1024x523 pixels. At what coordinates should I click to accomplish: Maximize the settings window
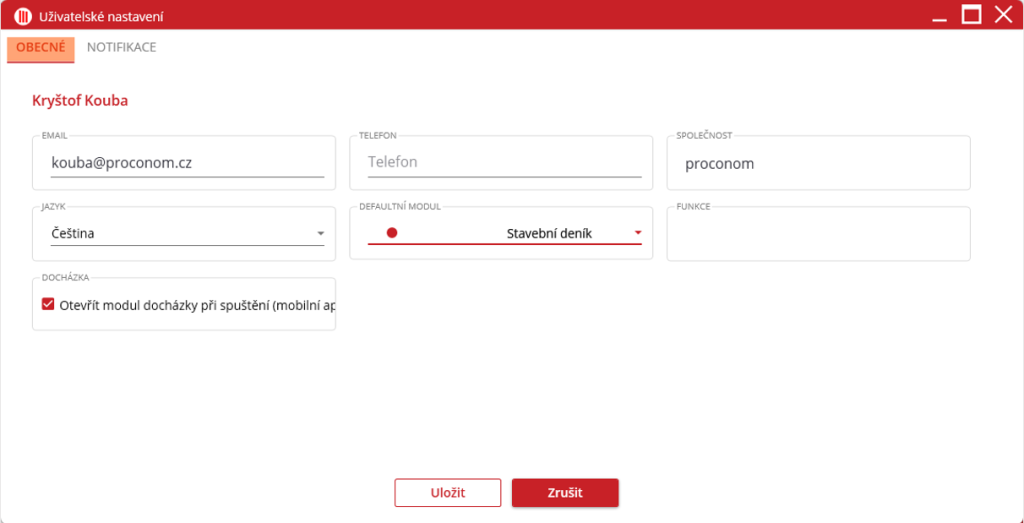pos(971,14)
